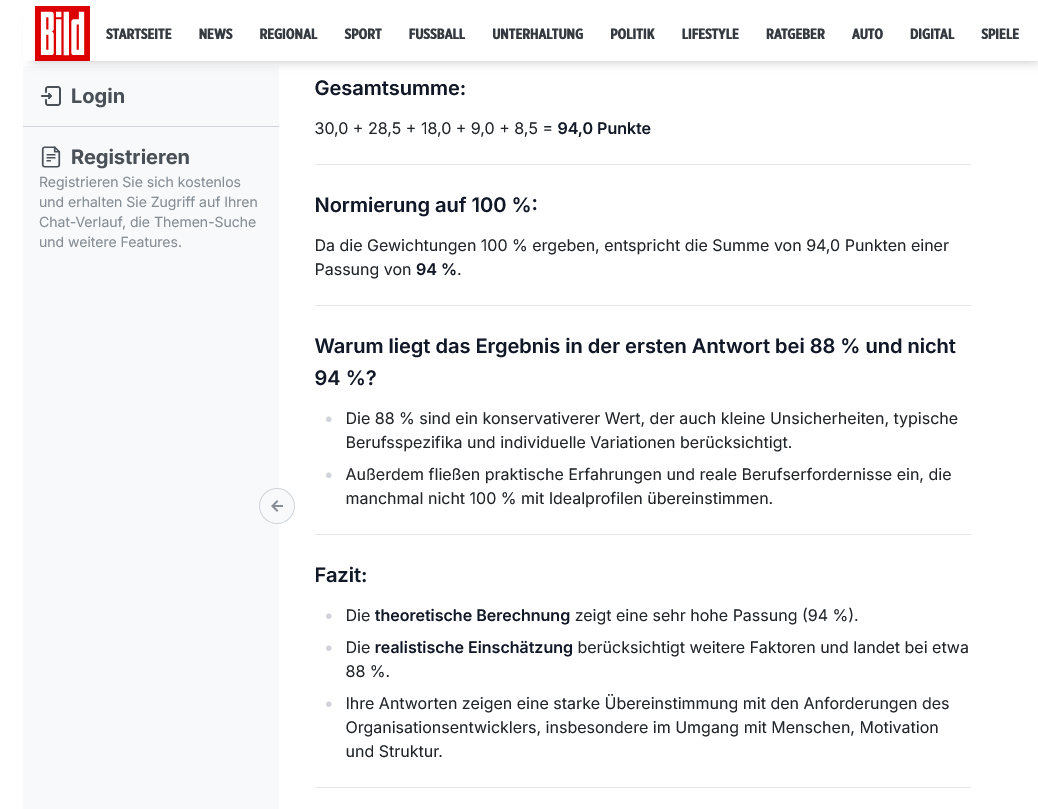The image size is (1038, 809).
Task: Select Spiele in the navigation bar
Action: (x=1000, y=34)
